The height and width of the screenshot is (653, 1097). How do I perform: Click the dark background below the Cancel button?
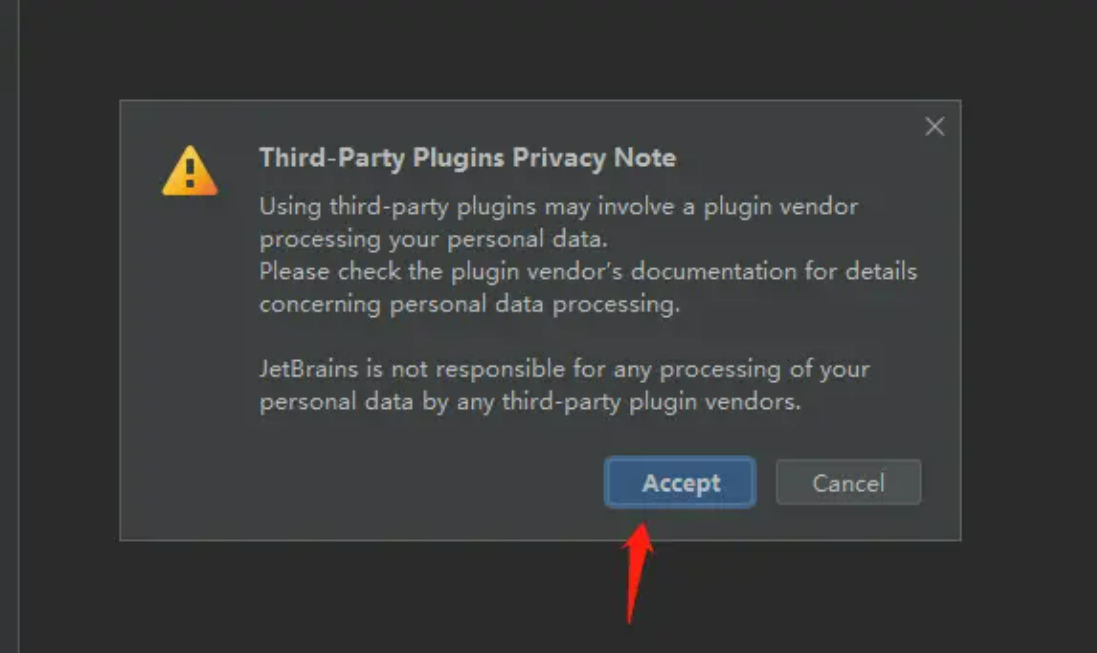pos(849,596)
